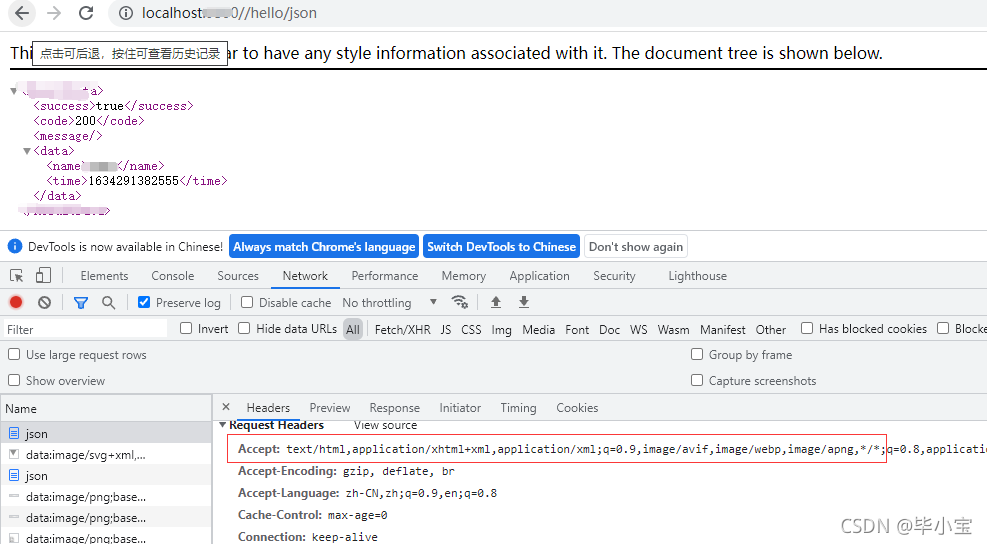Click the browser back arrow

pos(22,13)
